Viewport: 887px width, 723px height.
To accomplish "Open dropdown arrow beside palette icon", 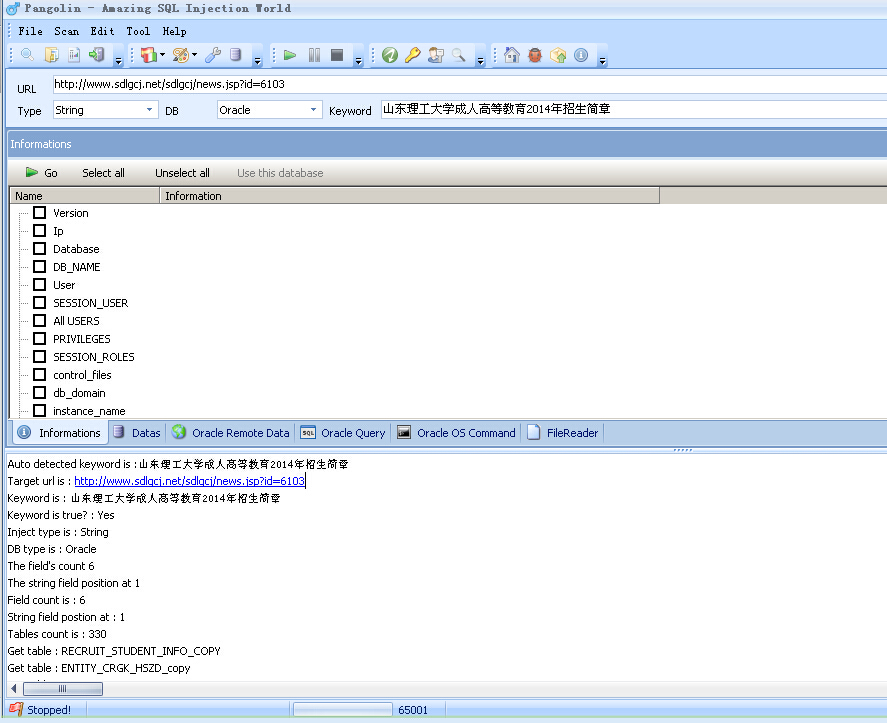I will 195,55.
